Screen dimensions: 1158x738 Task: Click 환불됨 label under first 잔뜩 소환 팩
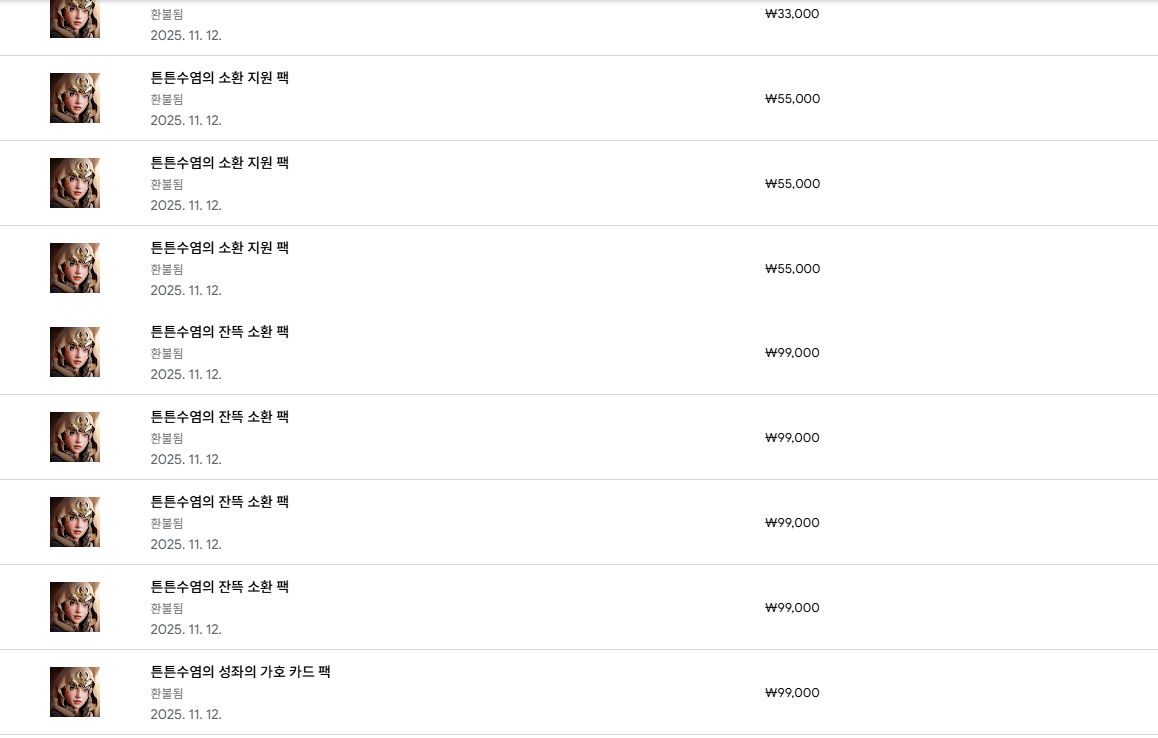click(167, 353)
